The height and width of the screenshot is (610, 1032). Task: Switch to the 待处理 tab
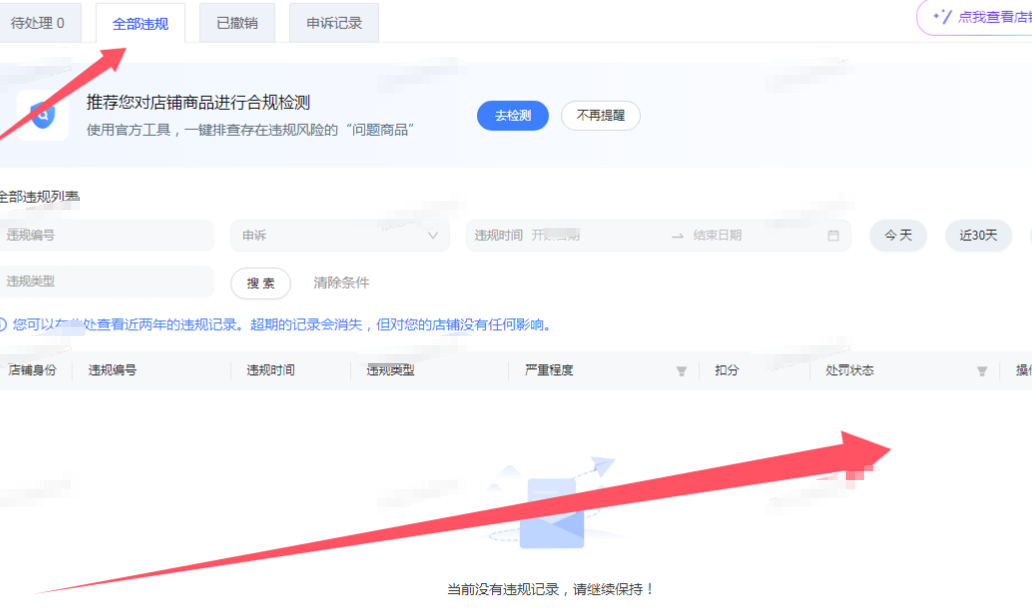pyautogui.click(x=38, y=23)
